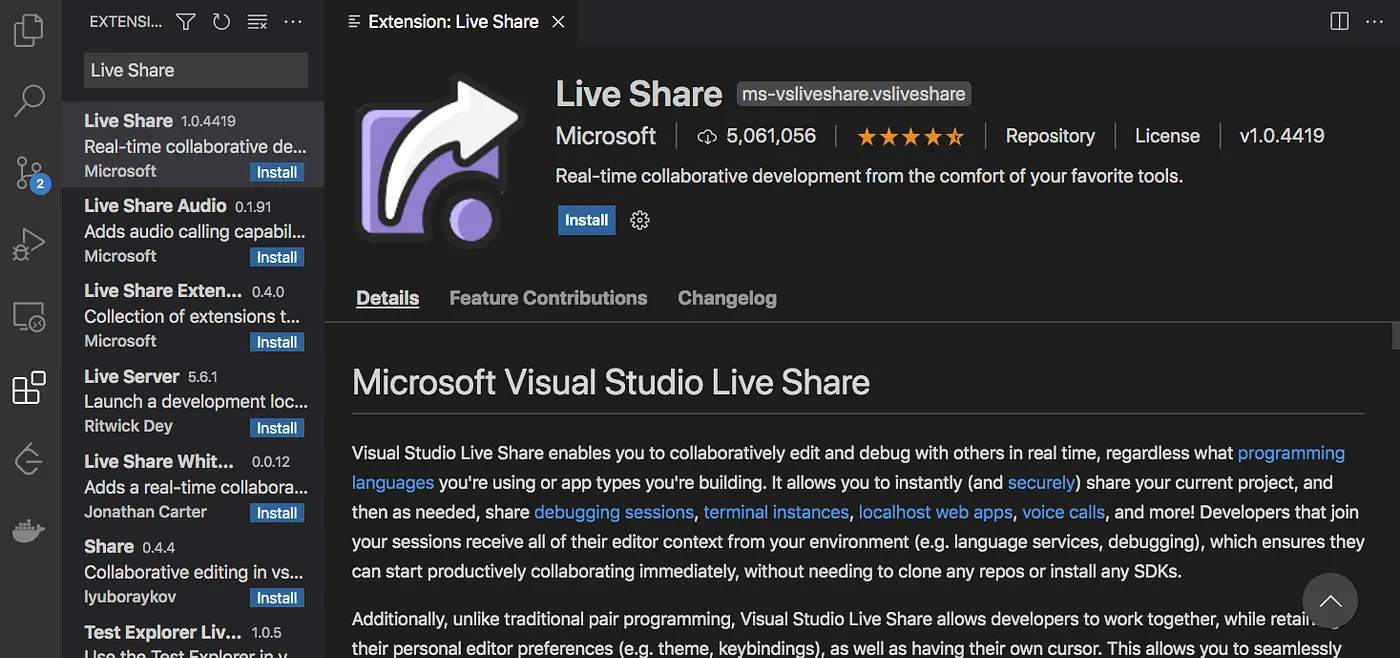Open the Explorer view in activity bar
Image resolution: width=1400 pixels, height=658 pixels.
click(x=29, y=30)
